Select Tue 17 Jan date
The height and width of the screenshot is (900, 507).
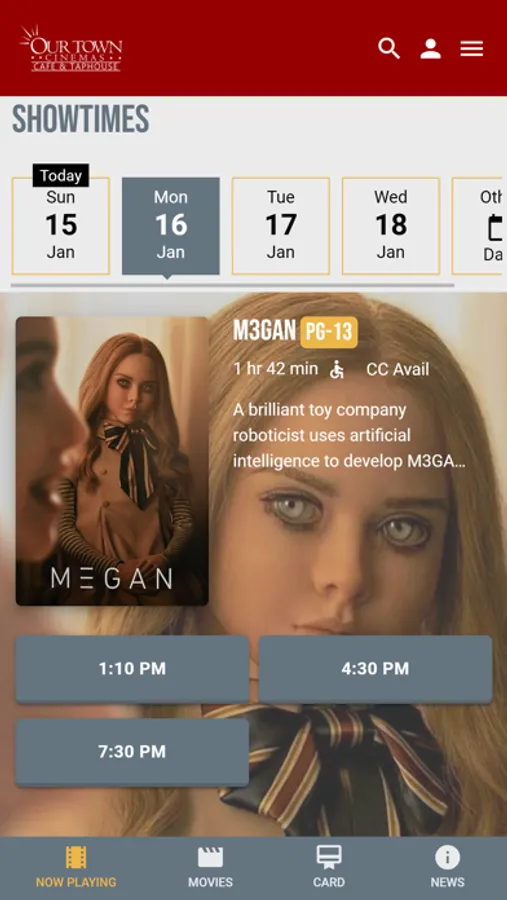pyautogui.click(x=281, y=226)
